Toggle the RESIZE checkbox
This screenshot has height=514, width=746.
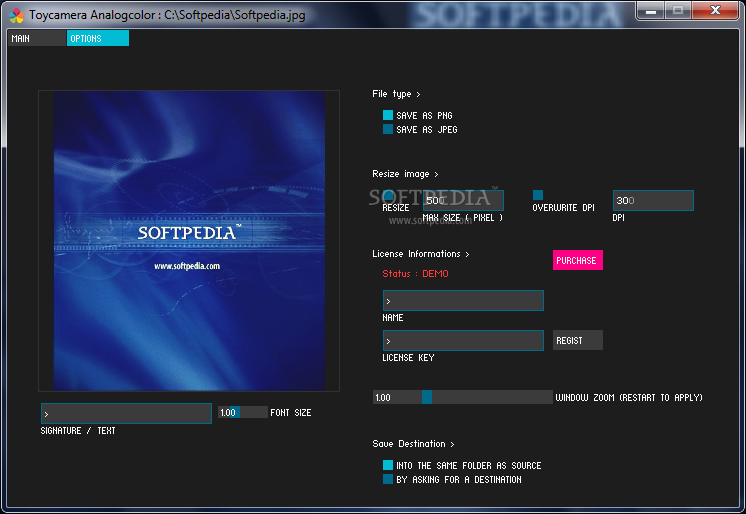point(388,195)
